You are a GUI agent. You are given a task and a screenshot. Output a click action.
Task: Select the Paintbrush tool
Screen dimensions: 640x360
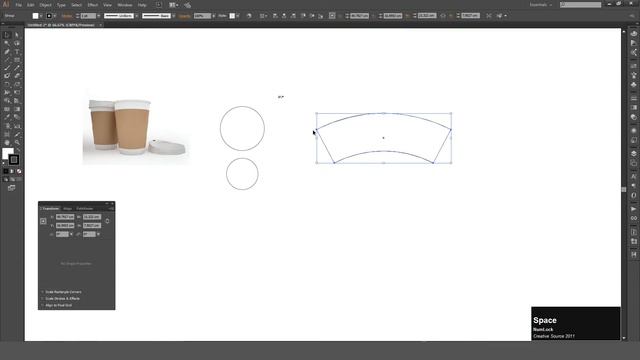[7, 68]
